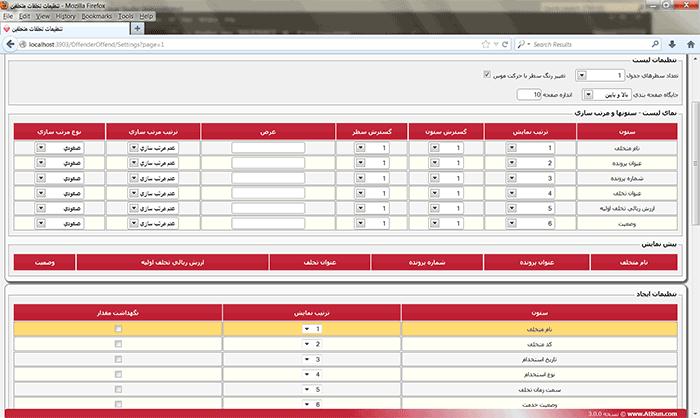This screenshot has width=700, height=418.
Task: Click the width input in list-view row 3
Action: click(x=268, y=178)
